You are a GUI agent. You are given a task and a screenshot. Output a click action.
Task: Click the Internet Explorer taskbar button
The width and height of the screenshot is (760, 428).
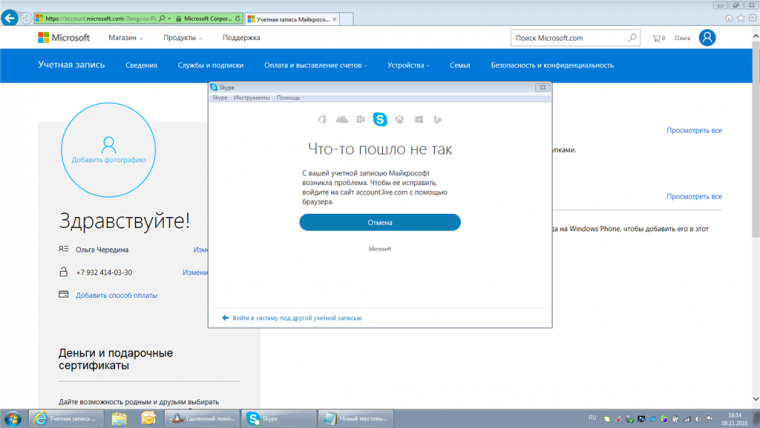(x=66, y=418)
